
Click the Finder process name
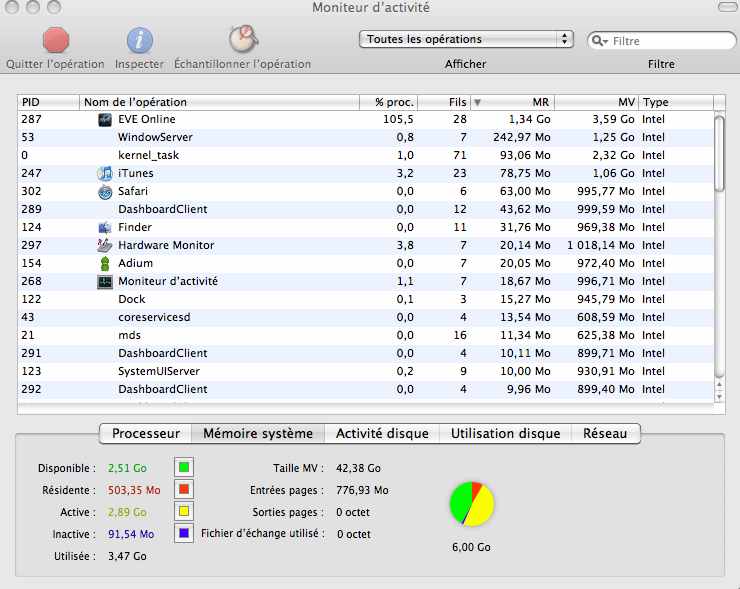tap(135, 227)
